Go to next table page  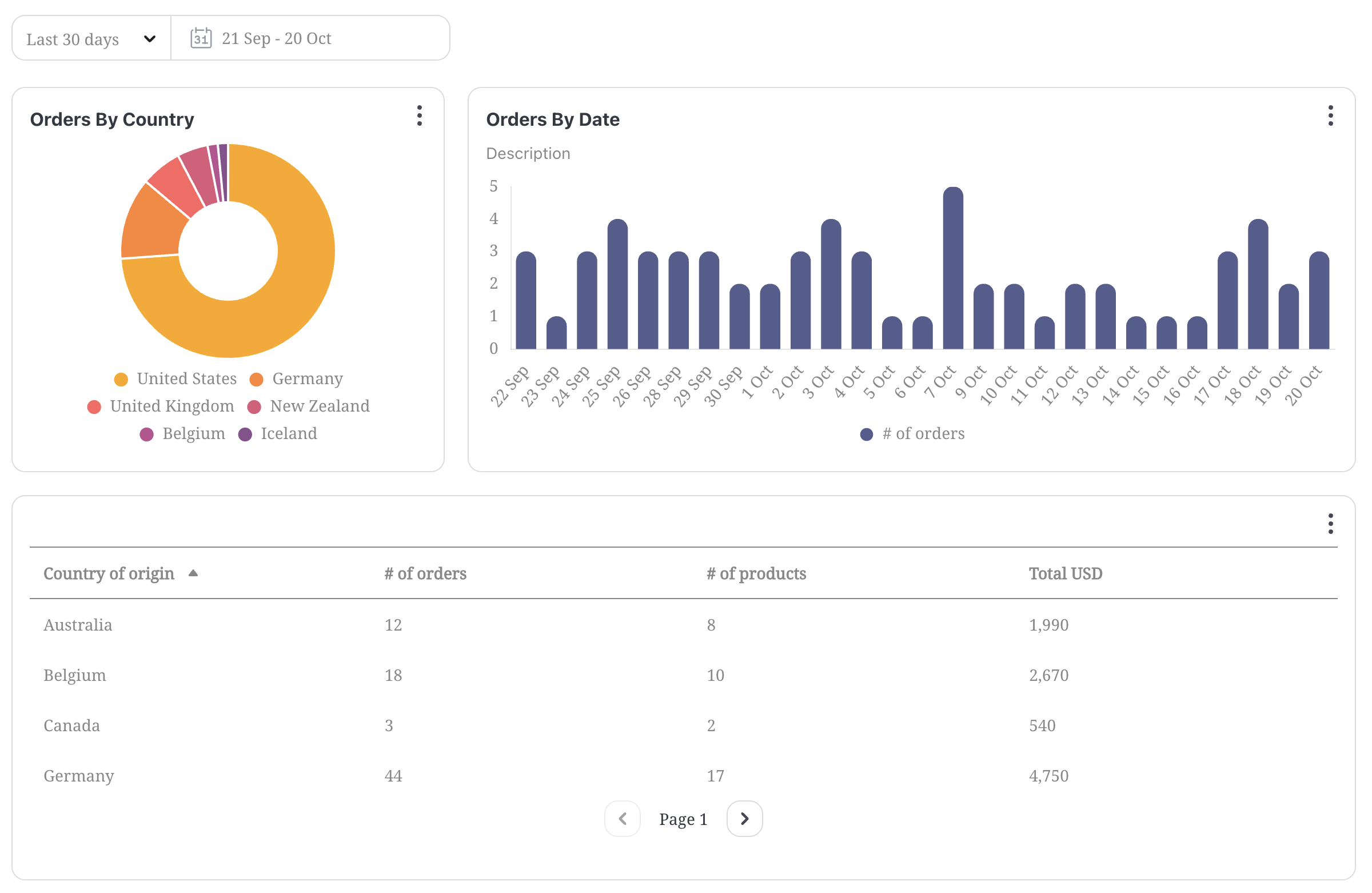744,819
